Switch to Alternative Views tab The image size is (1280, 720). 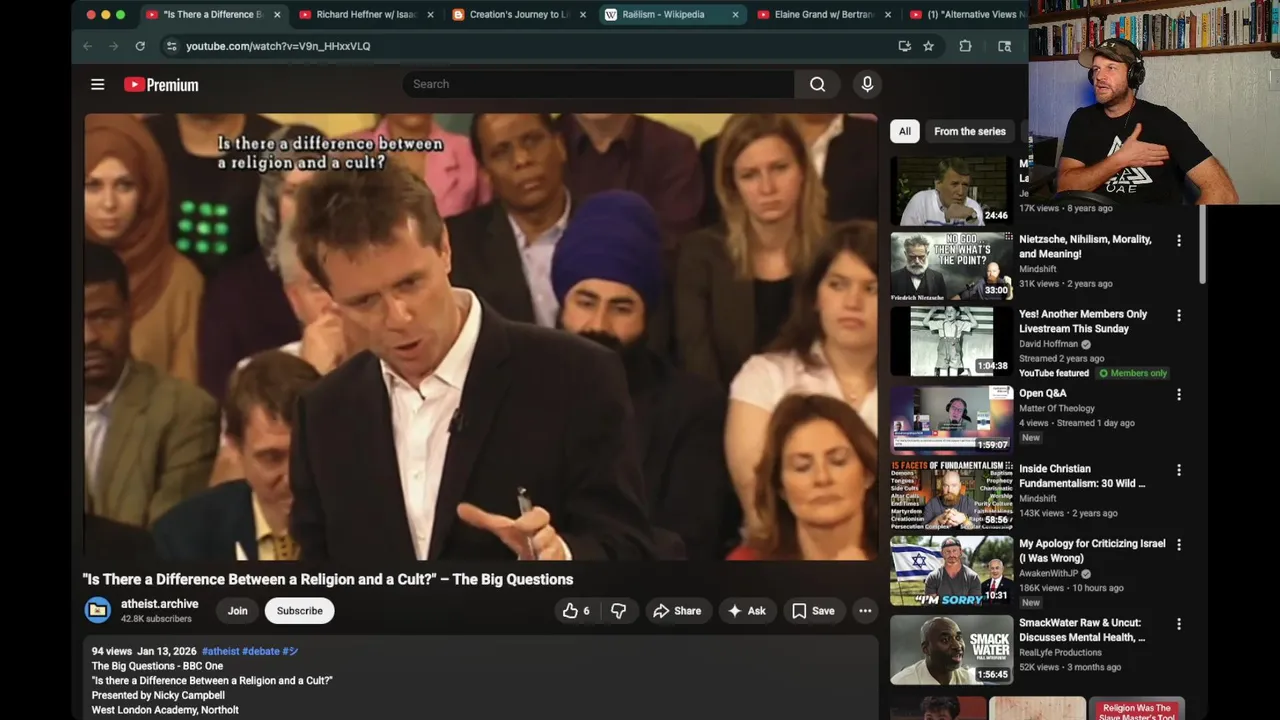tap(966, 15)
